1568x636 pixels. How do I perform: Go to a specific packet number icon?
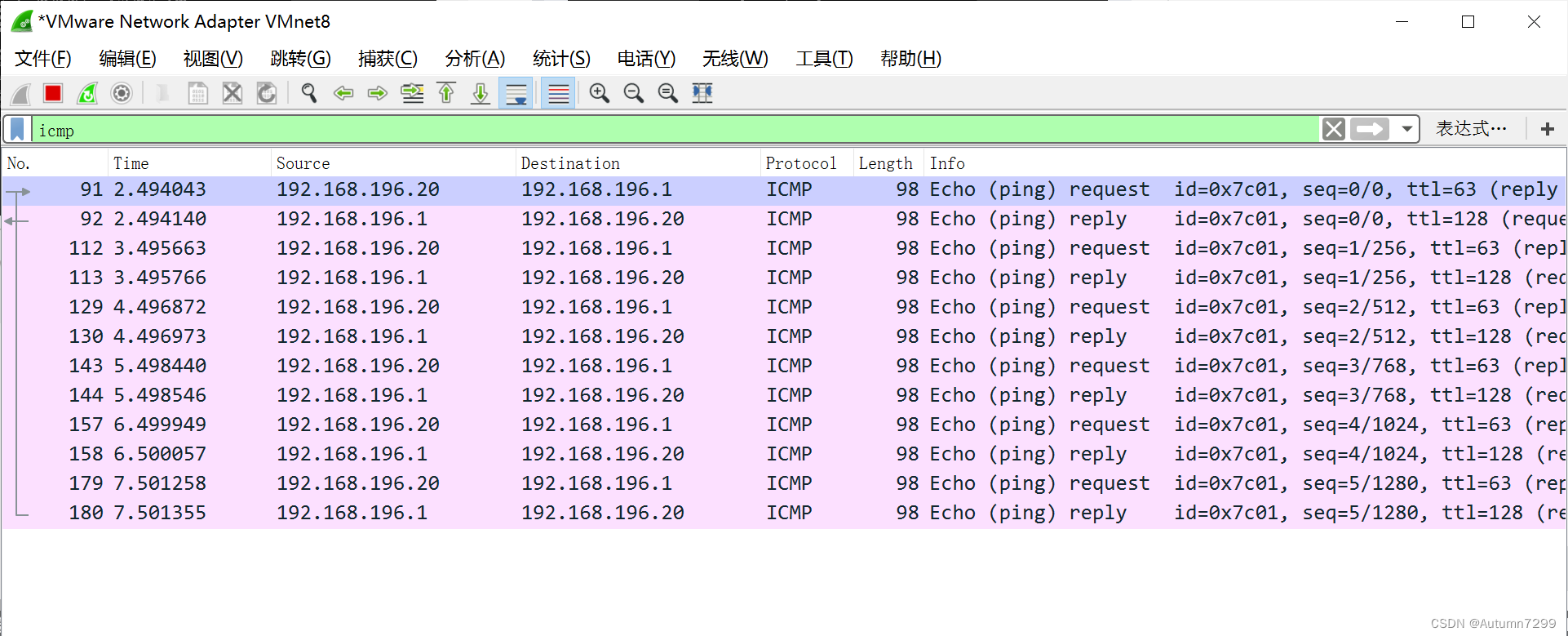(x=412, y=93)
